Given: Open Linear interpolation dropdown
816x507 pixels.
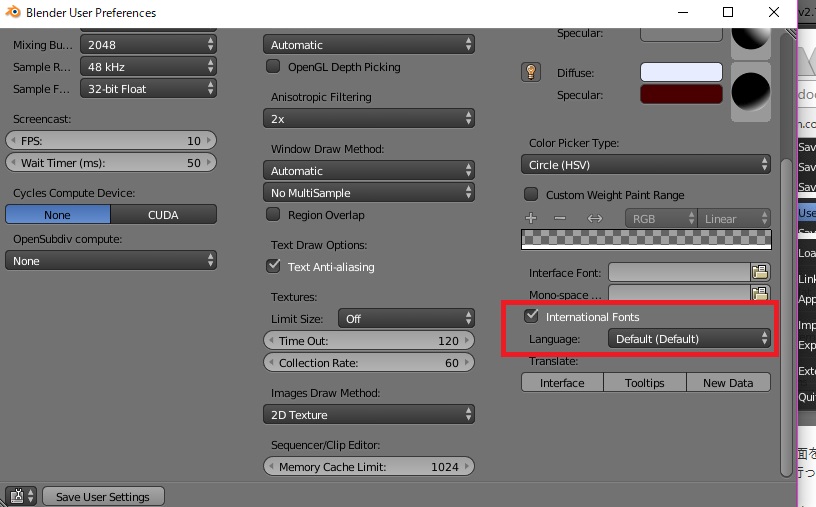Looking at the screenshot, I should pyautogui.click(x=734, y=219).
